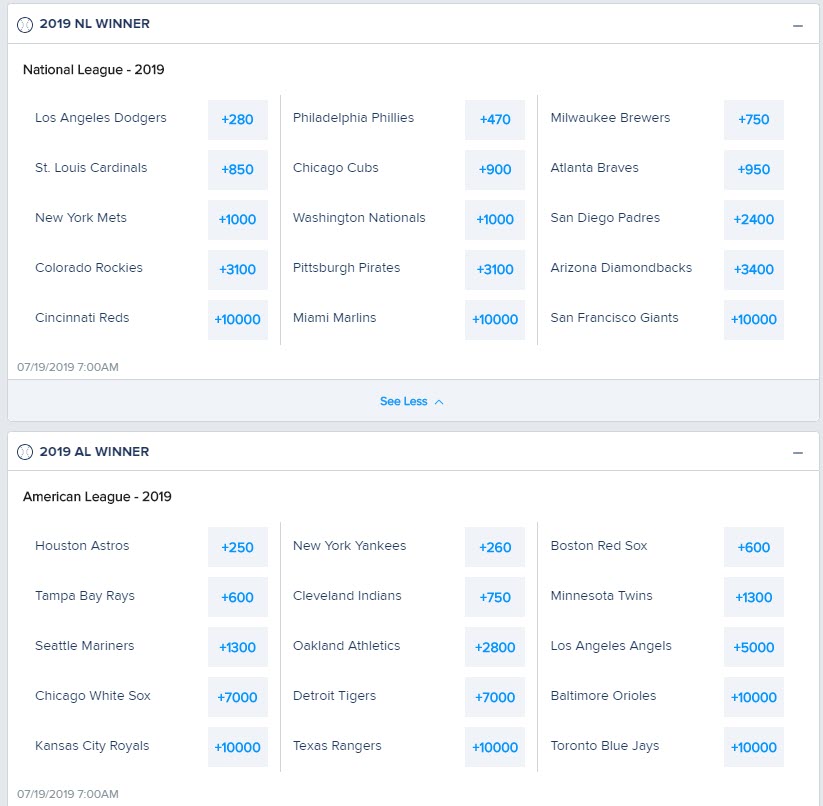The height and width of the screenshot is (806, 823).
Task: Click the 'Seattle Mariners' team name
Action: tap(85, 646)
